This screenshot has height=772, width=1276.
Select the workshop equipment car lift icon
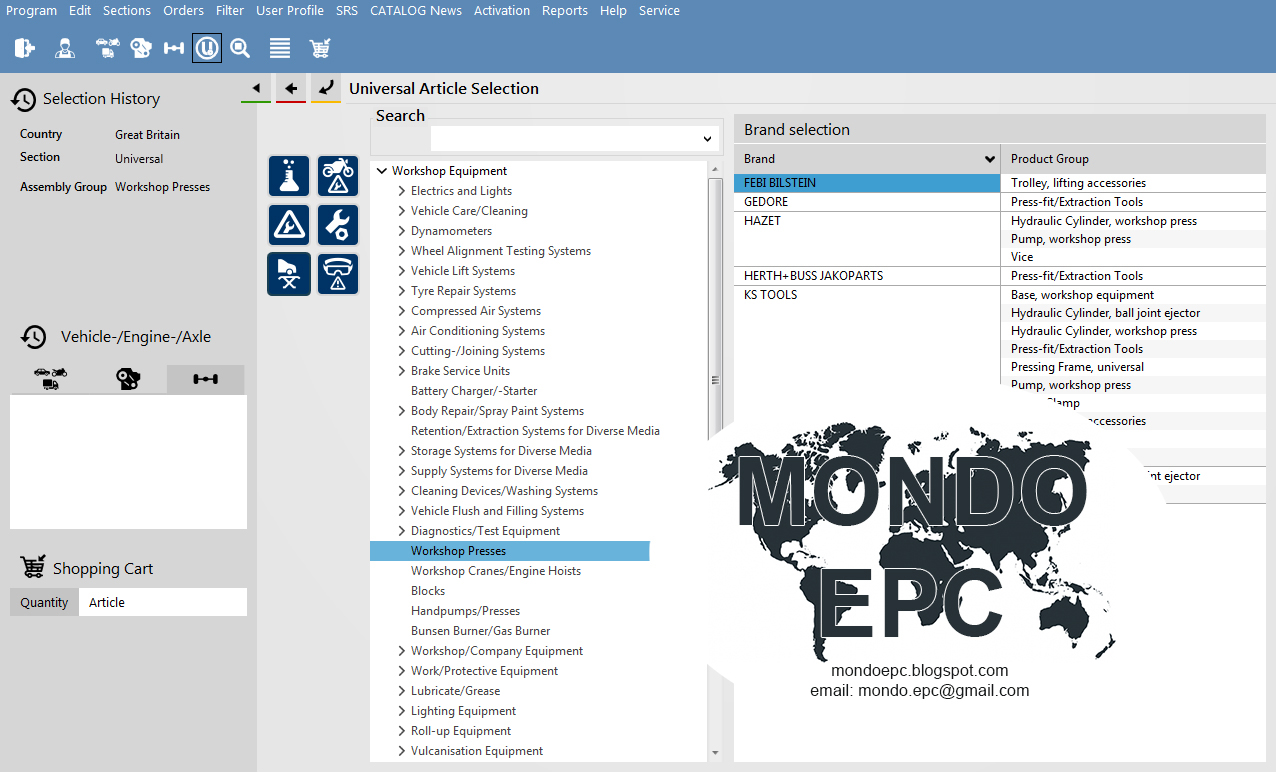289,274
